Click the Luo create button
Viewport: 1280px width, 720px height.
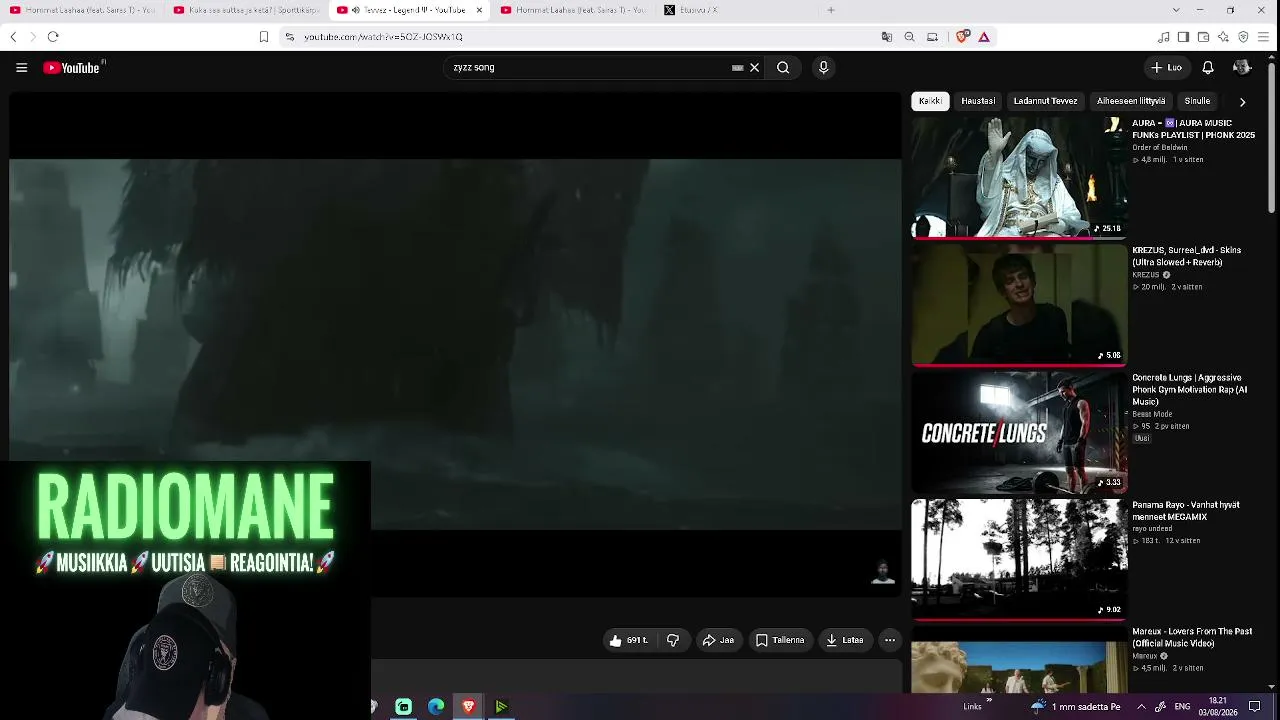(x=1167, y=68)
